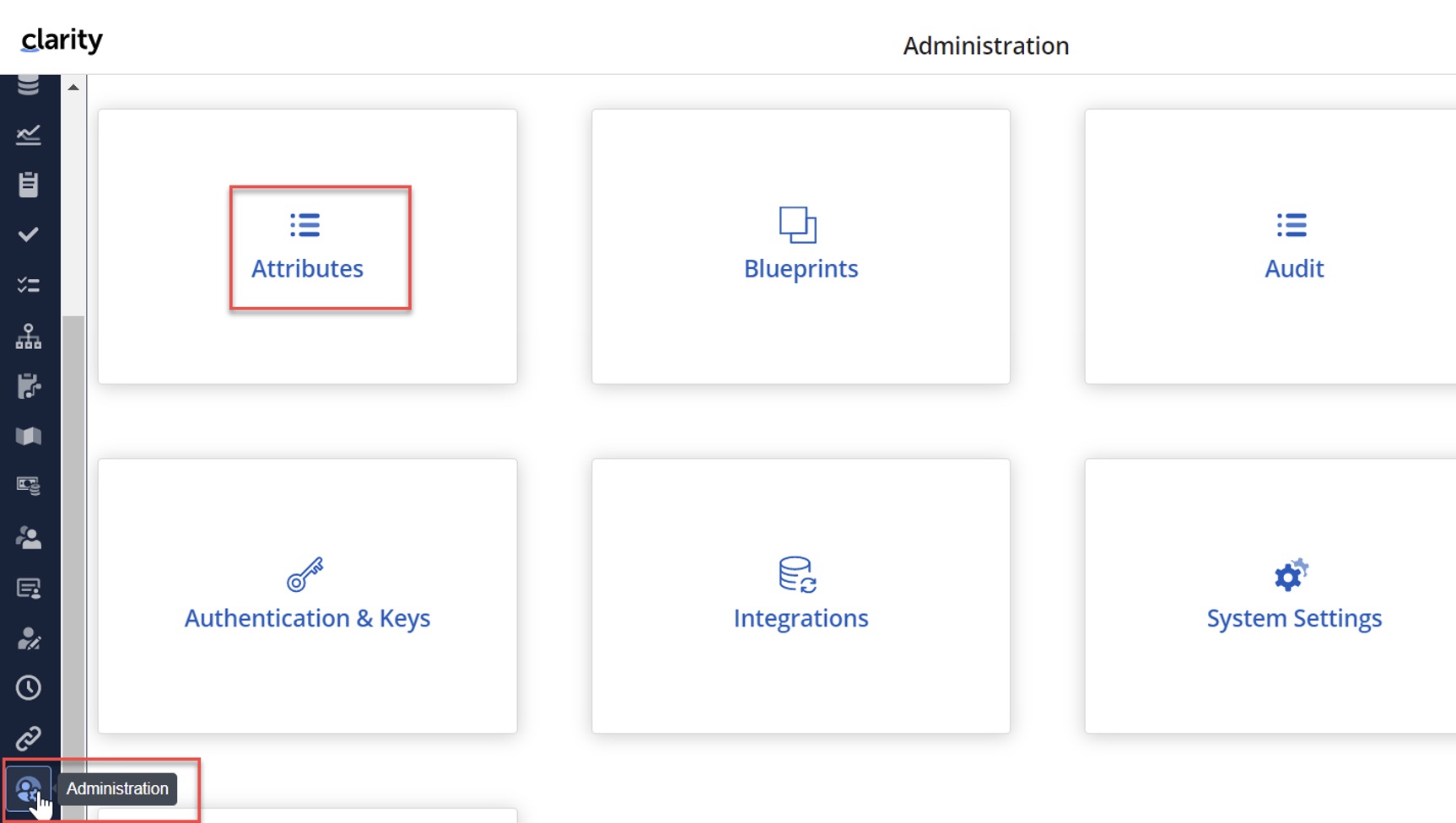
Task: Open the chain link sidebar icon
Action: (29, 739)
